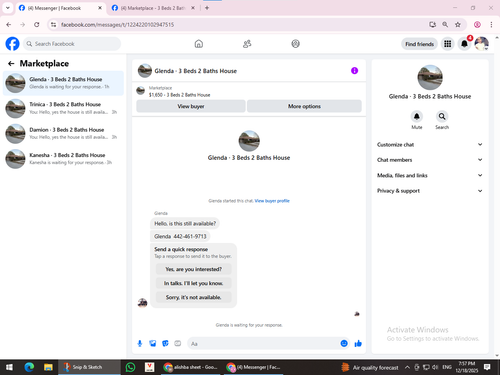Open the Friends icon in top navigation

point(247,44)
